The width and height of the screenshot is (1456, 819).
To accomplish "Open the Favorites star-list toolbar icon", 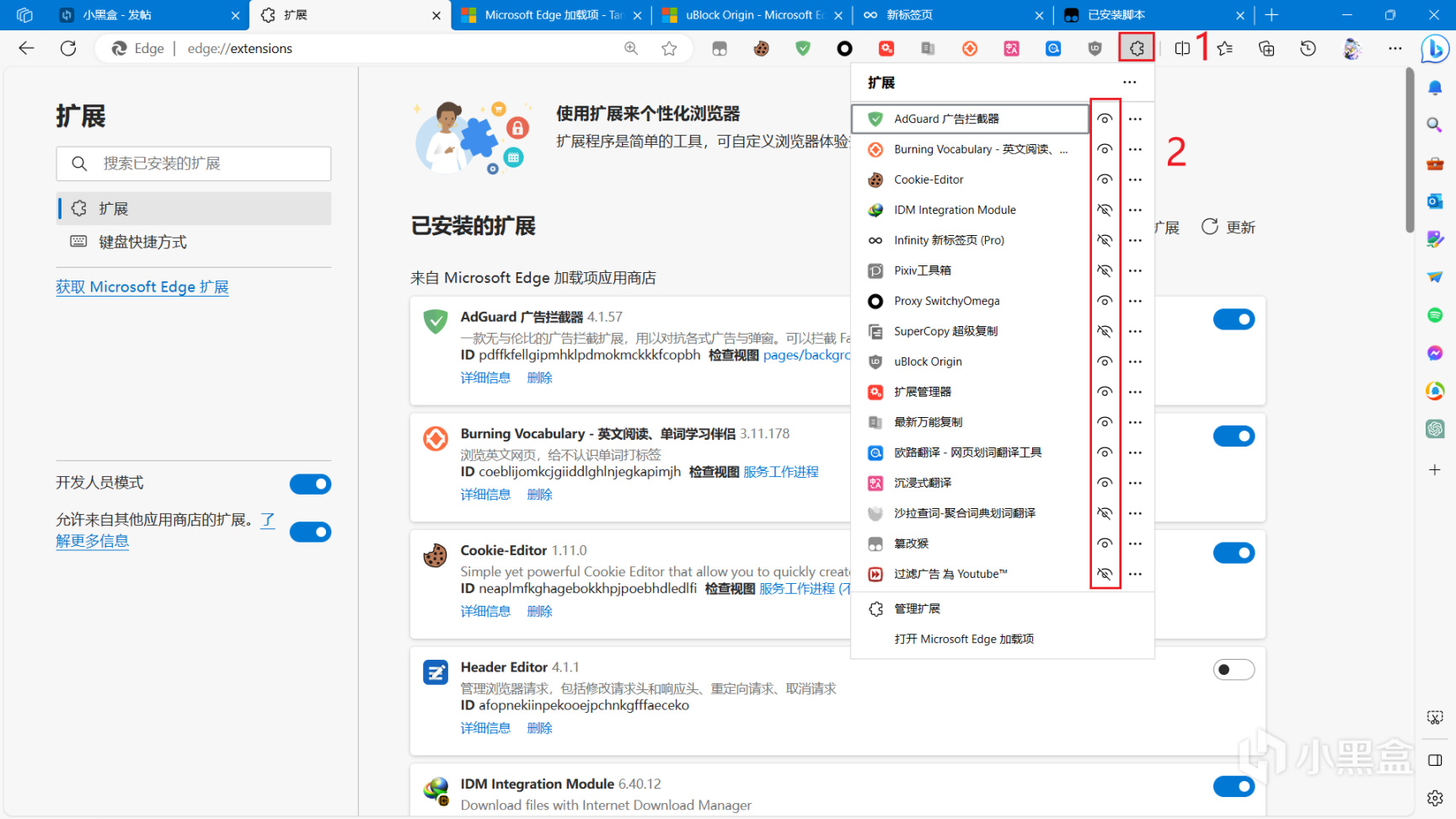I will [1224, 49].
